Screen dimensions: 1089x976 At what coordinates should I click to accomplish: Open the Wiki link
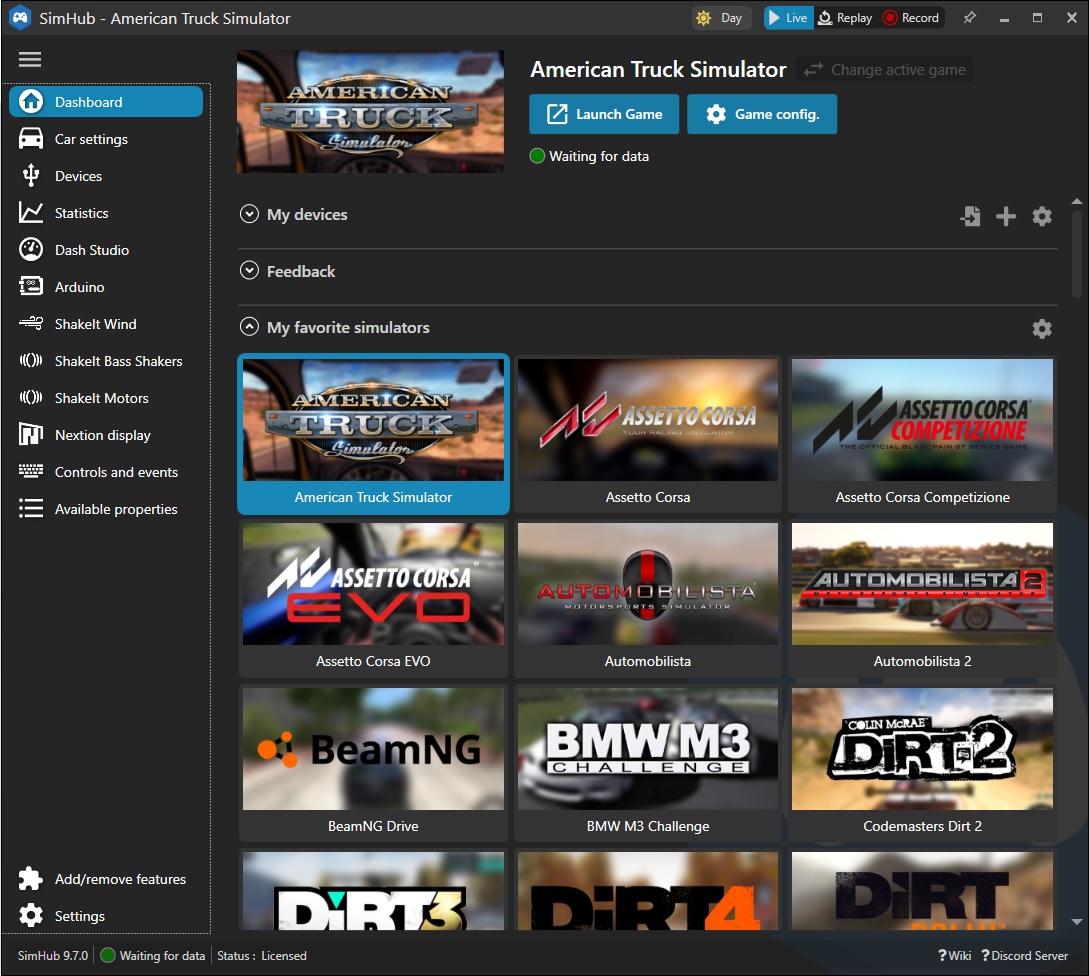coord(954,955)
